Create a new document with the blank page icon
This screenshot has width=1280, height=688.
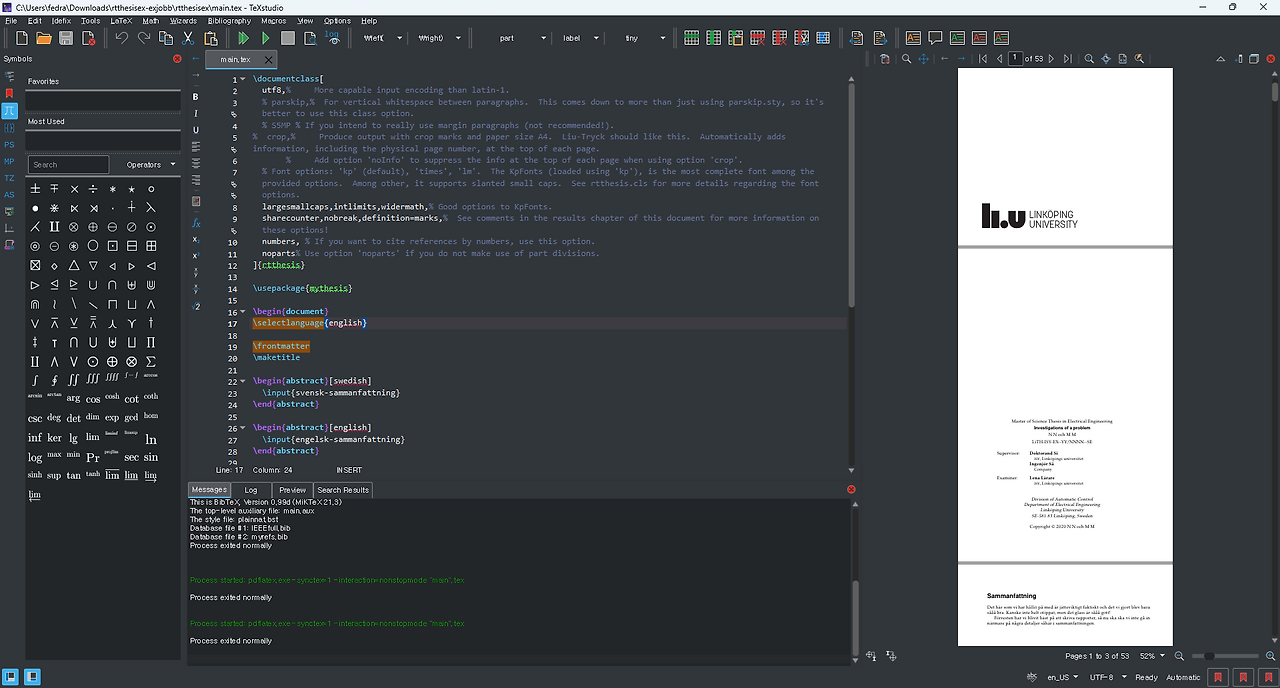[x=21, y=37]
